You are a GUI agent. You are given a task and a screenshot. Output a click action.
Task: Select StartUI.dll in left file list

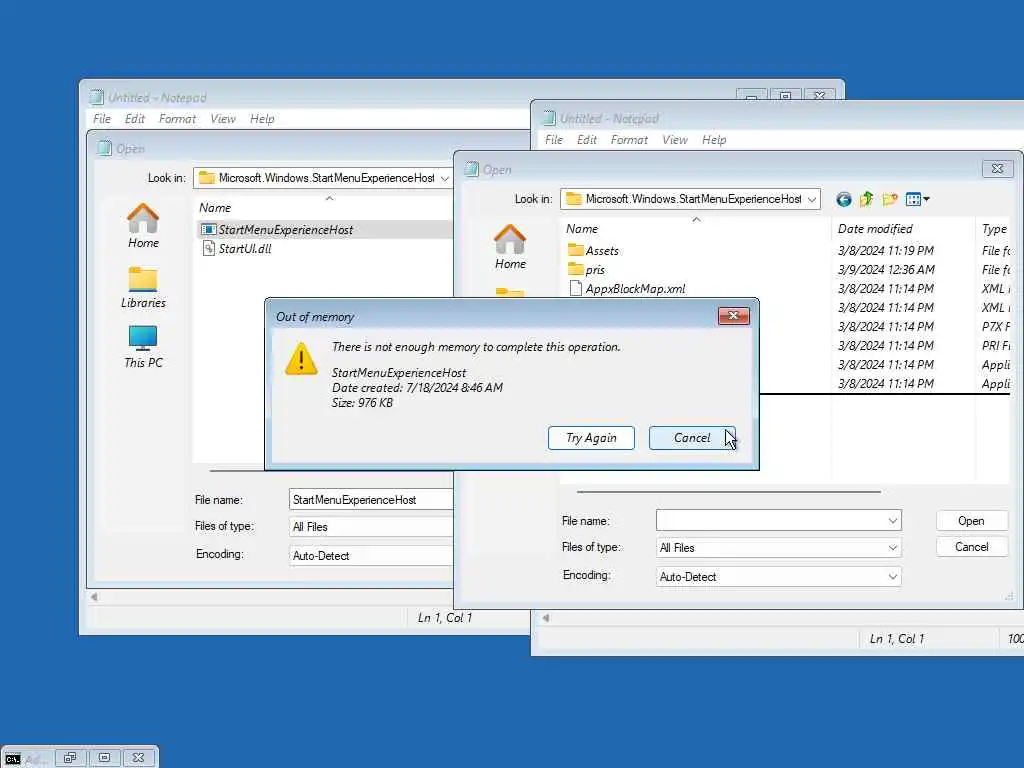coord(236,249)
